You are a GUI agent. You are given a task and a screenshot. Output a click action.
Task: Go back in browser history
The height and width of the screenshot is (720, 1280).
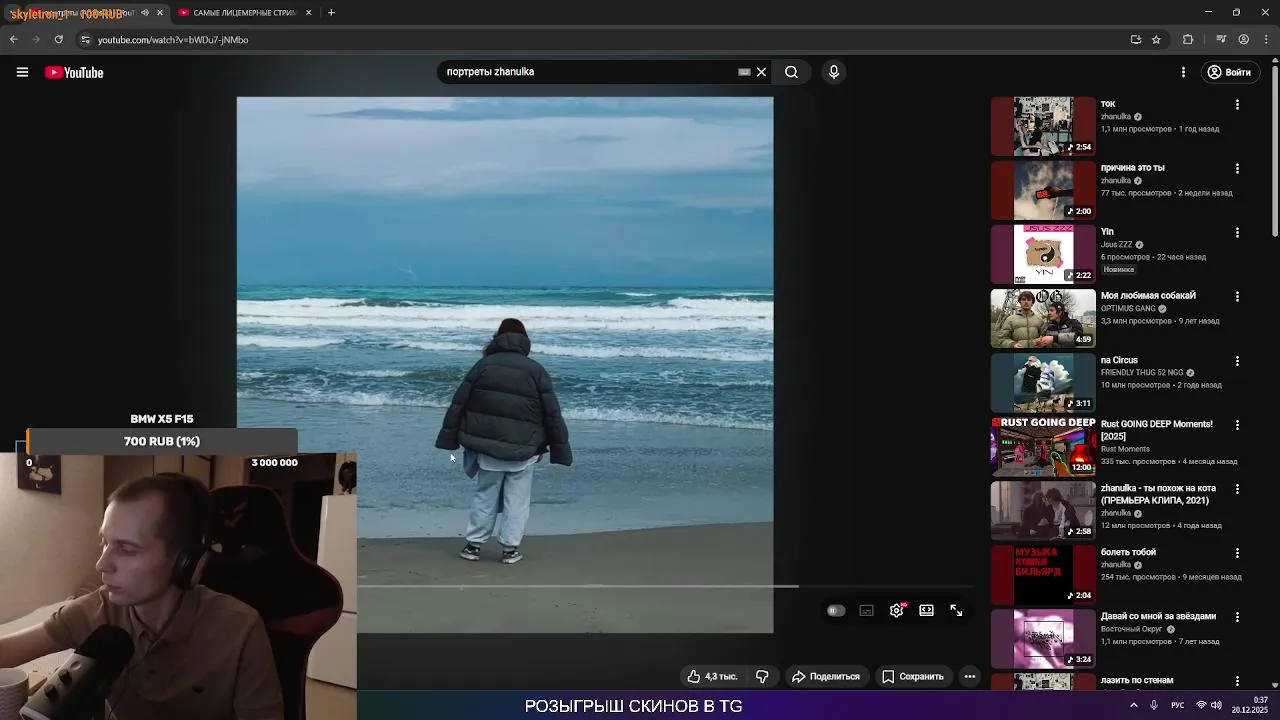click(x=13, y=40)
